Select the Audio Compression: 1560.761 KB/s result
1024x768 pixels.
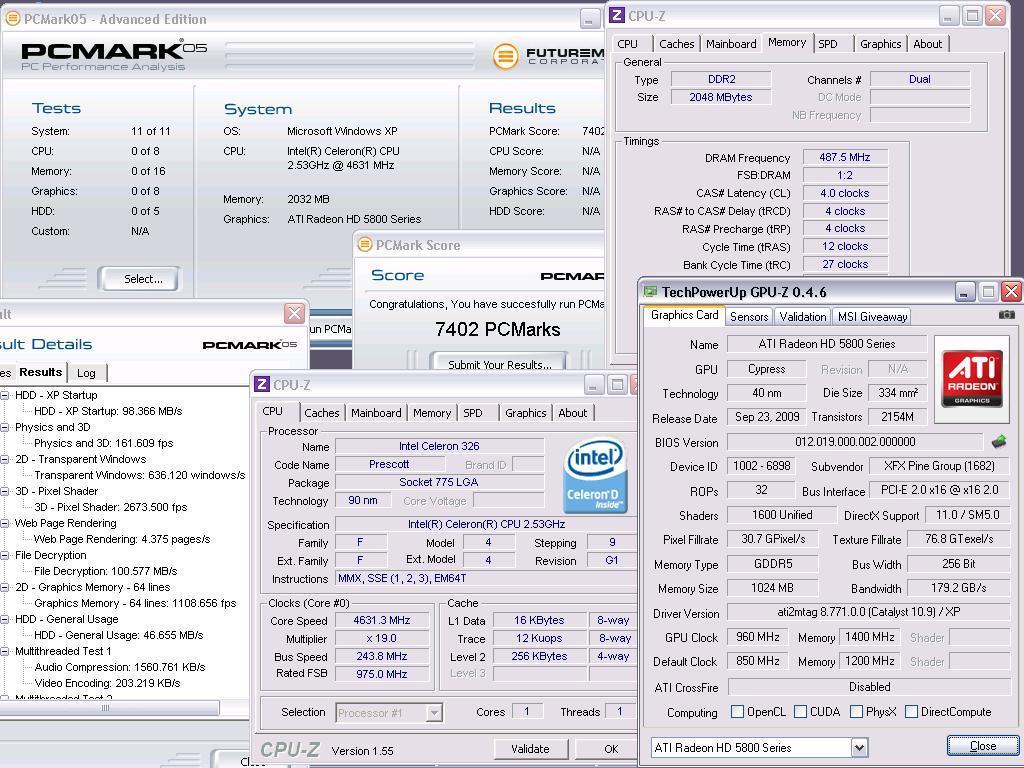pos(120,667)
